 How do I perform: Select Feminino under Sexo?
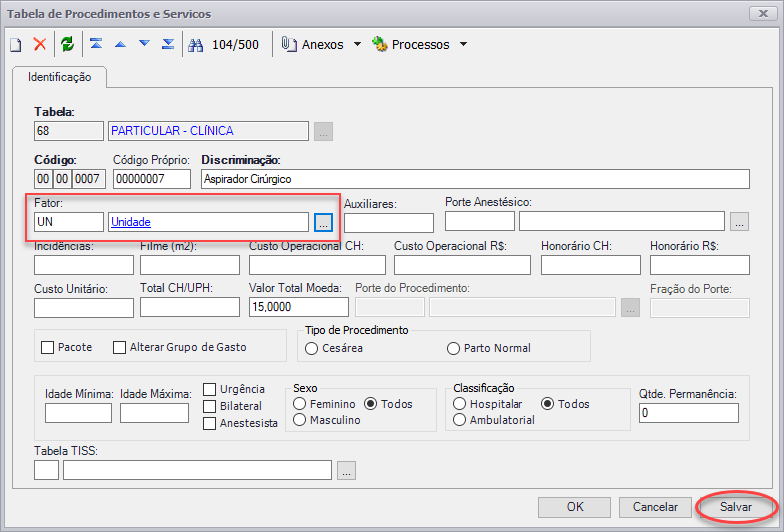pos(300,404)
